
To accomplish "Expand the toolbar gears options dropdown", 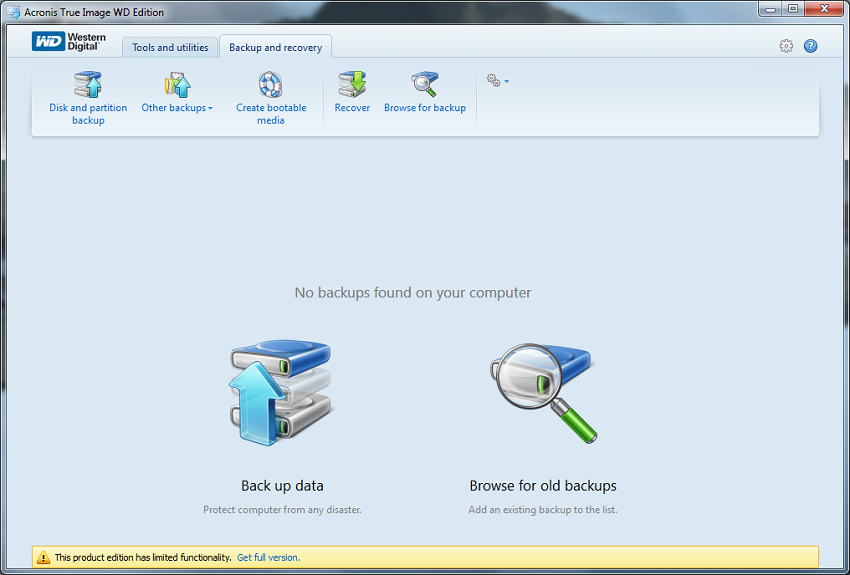I will (x=498, y=81).
